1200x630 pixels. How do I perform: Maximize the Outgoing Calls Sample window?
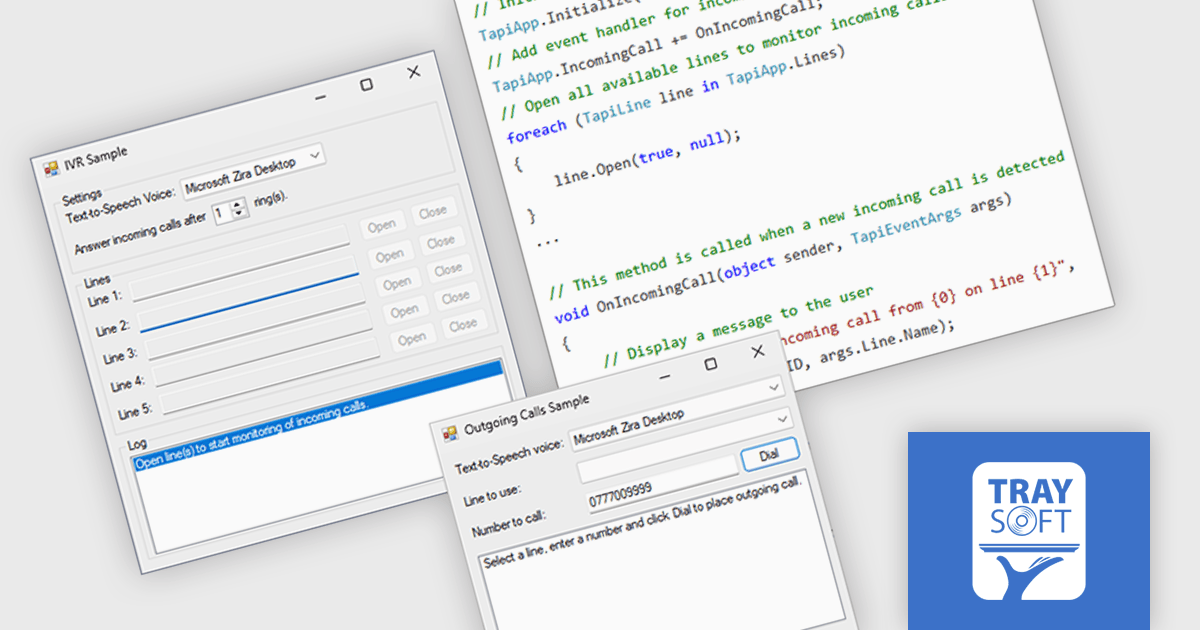pyautogui.click(x=711, y=364)
